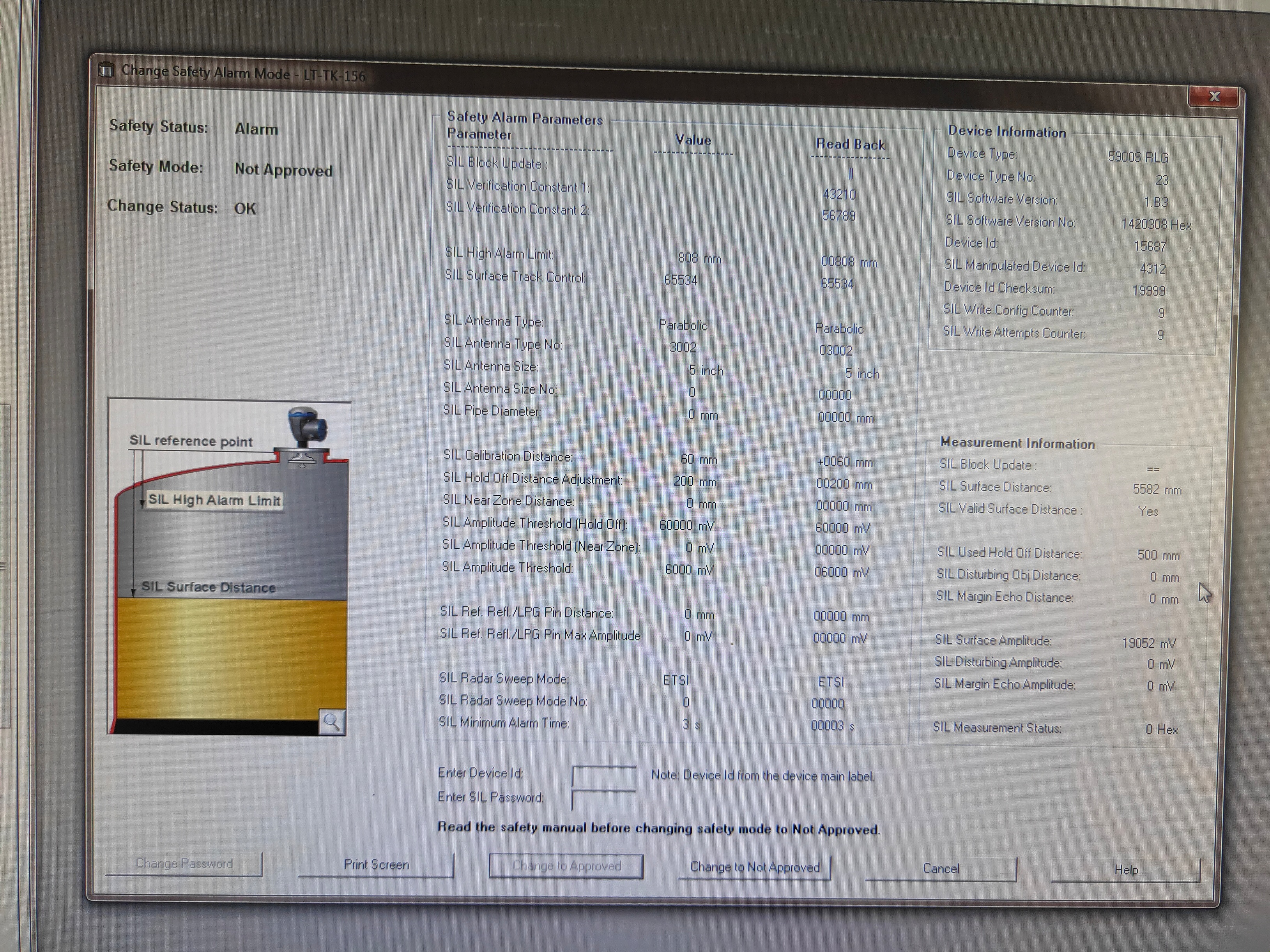Click the magnifier icon on tank image
The height and width of the screenshot is (952, 1270).
[x=332, y=721]
